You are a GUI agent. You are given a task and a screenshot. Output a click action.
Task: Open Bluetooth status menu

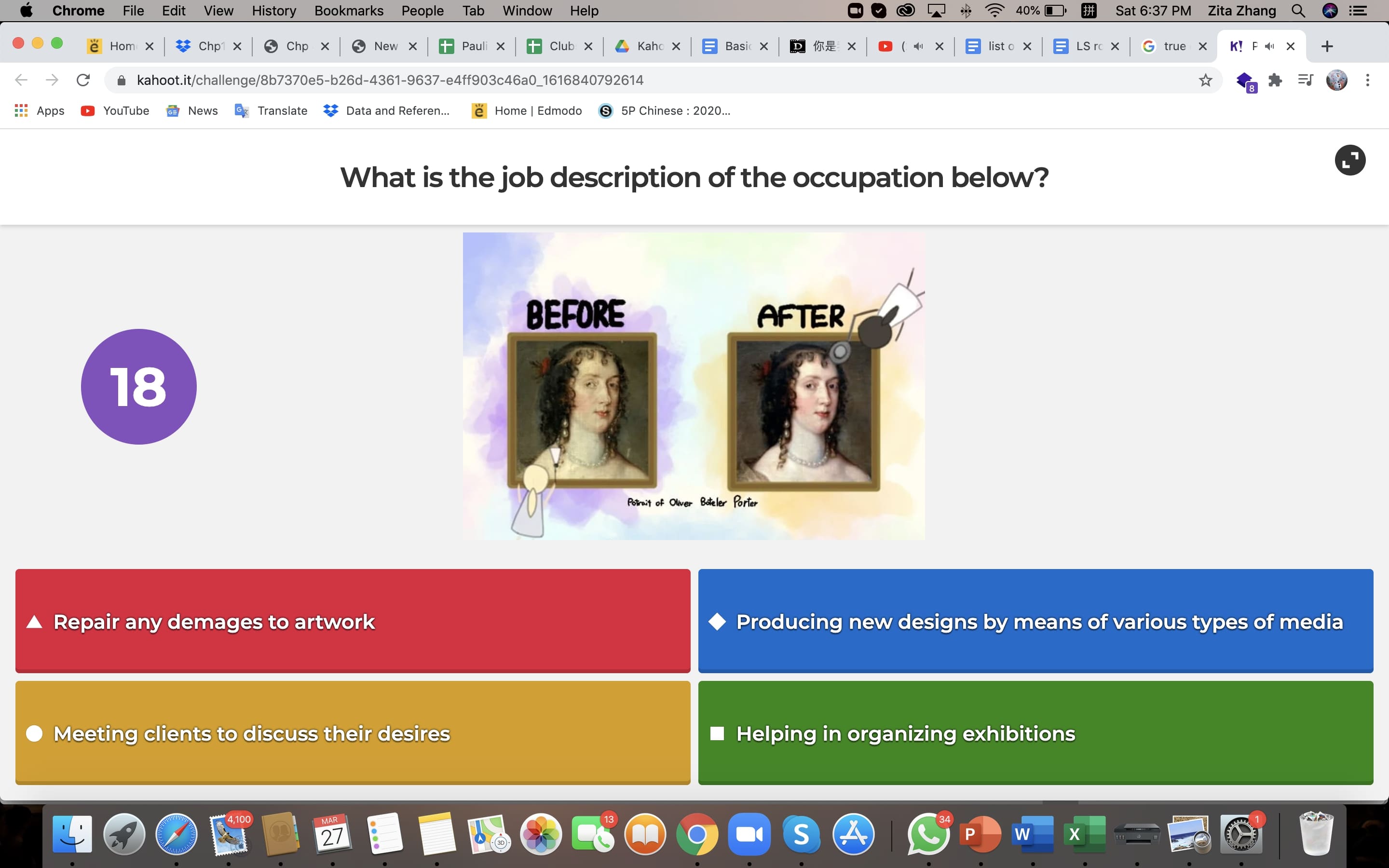(966, 10)
